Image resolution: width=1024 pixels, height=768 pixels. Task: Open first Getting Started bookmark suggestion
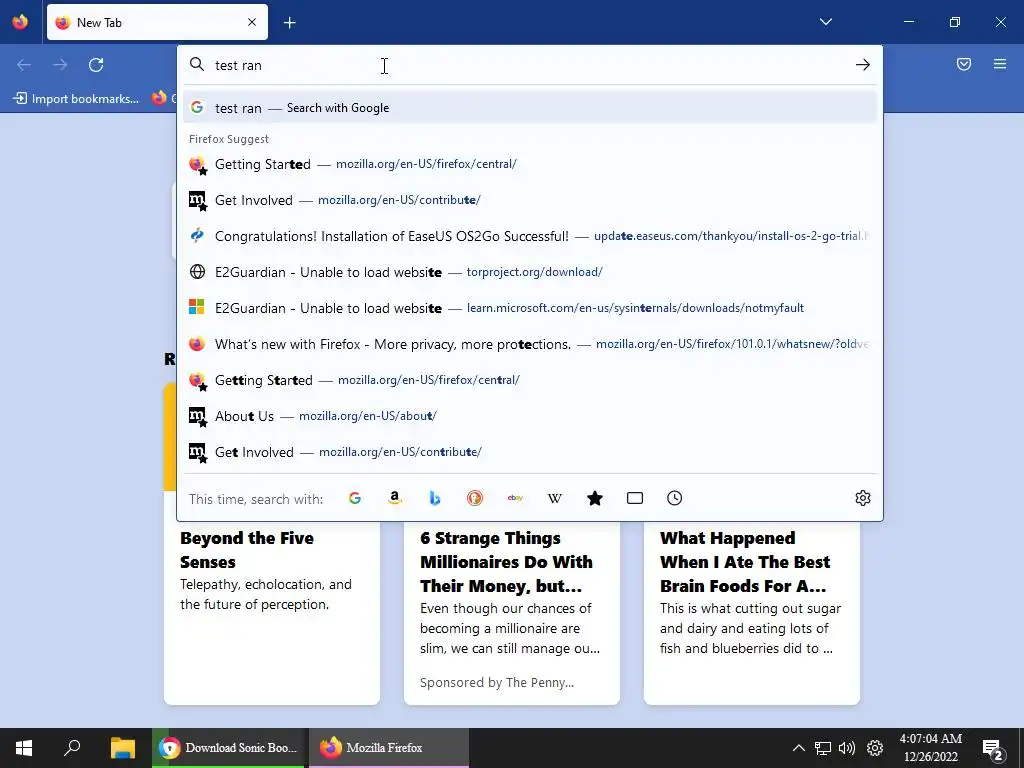tap(530, 164)
